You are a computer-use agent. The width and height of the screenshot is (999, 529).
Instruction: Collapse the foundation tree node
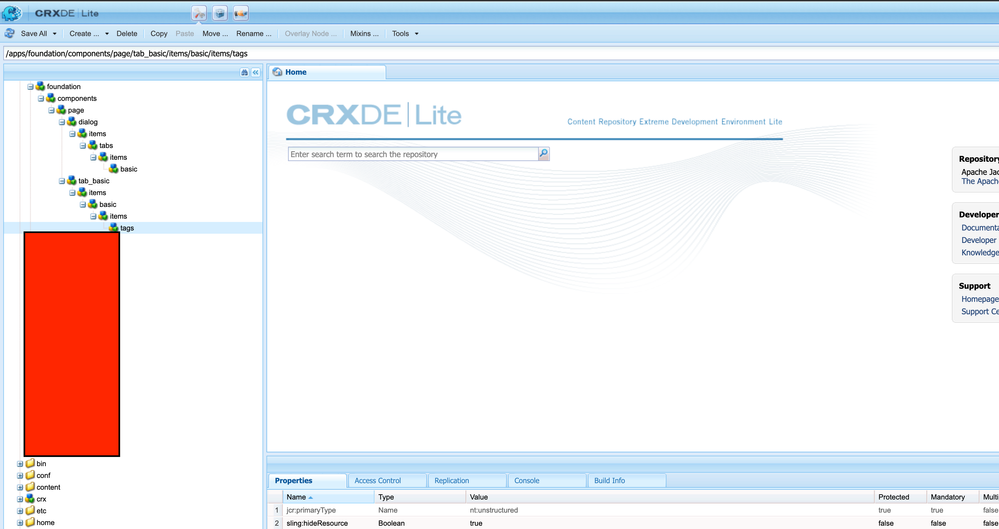point(30,87)
